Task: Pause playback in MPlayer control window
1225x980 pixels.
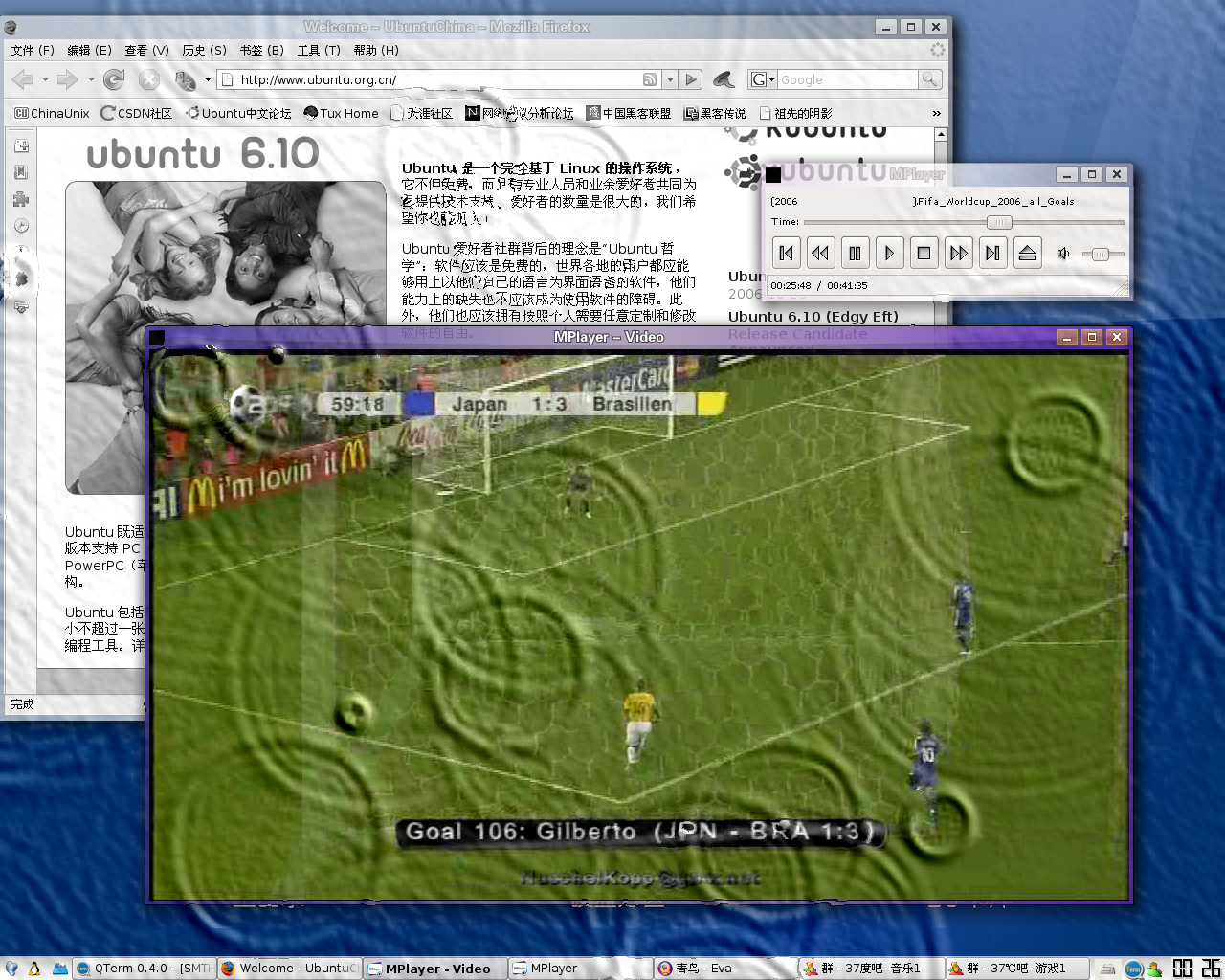Action: click(855, 253)
